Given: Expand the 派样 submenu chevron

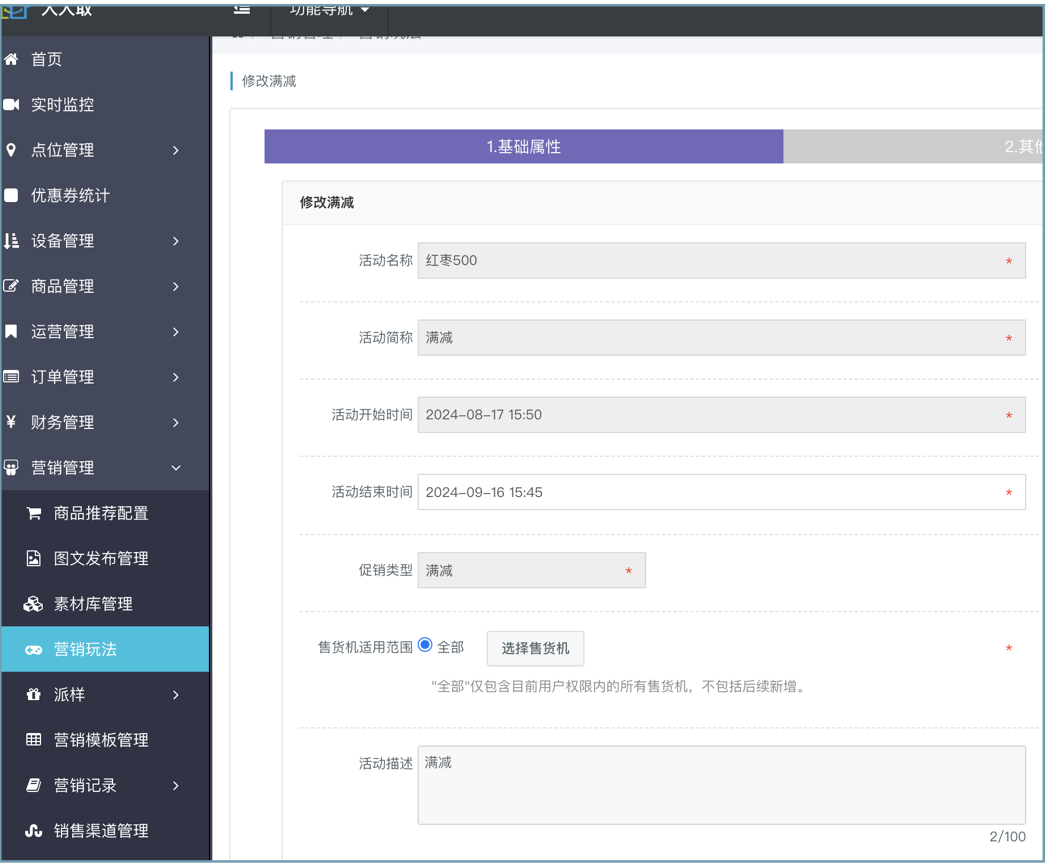Looking at the screenshot, I should tap(176, 695).
